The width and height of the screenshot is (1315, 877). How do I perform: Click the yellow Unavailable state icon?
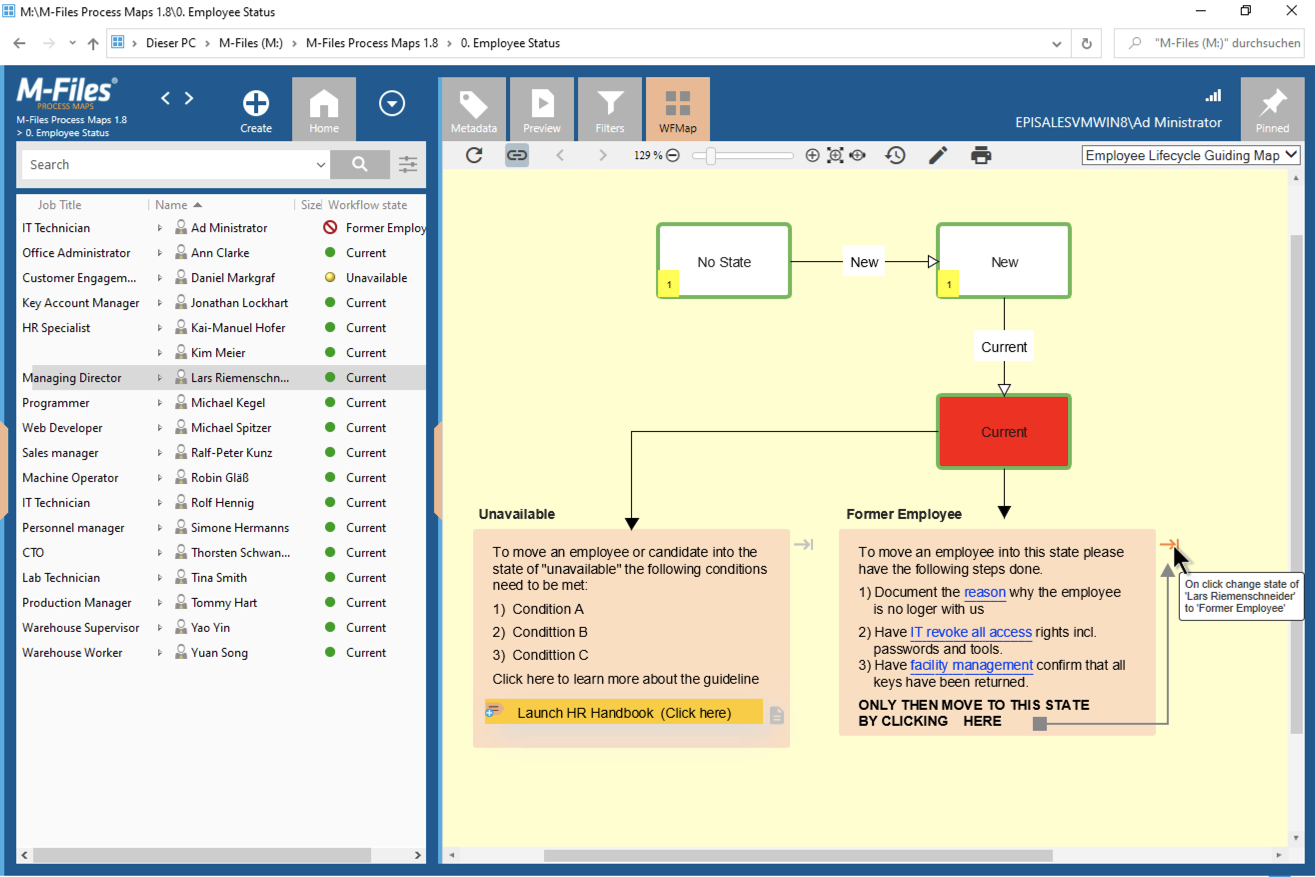coord(330,278)
